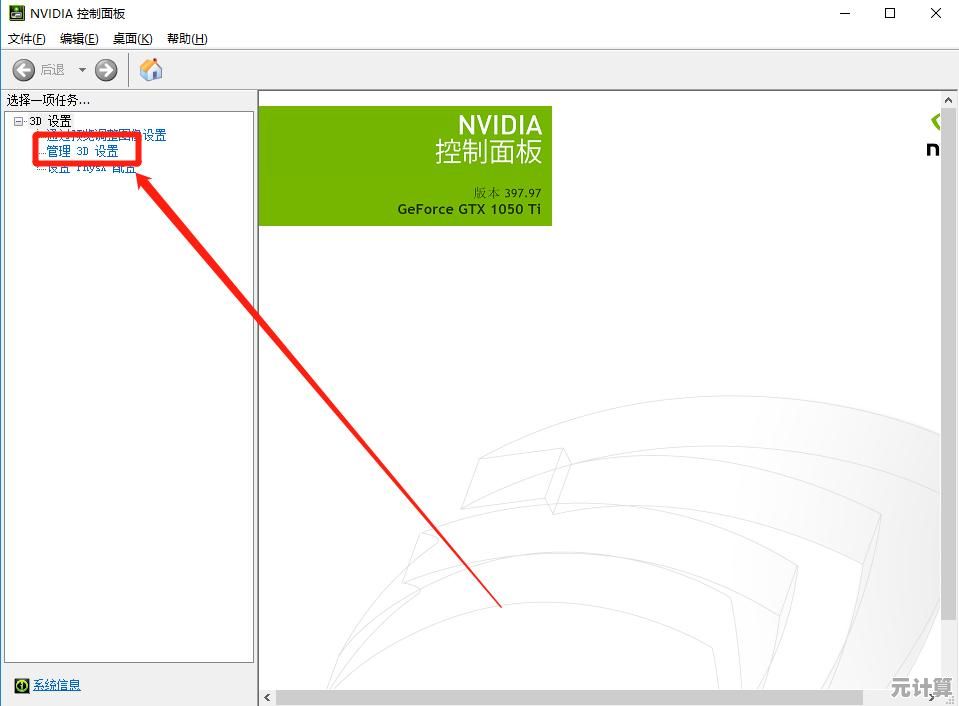Minimize the NVIDIA control panel window
Image resolution: width=959 pixels, height=706 pixels.
click(843, 13)
